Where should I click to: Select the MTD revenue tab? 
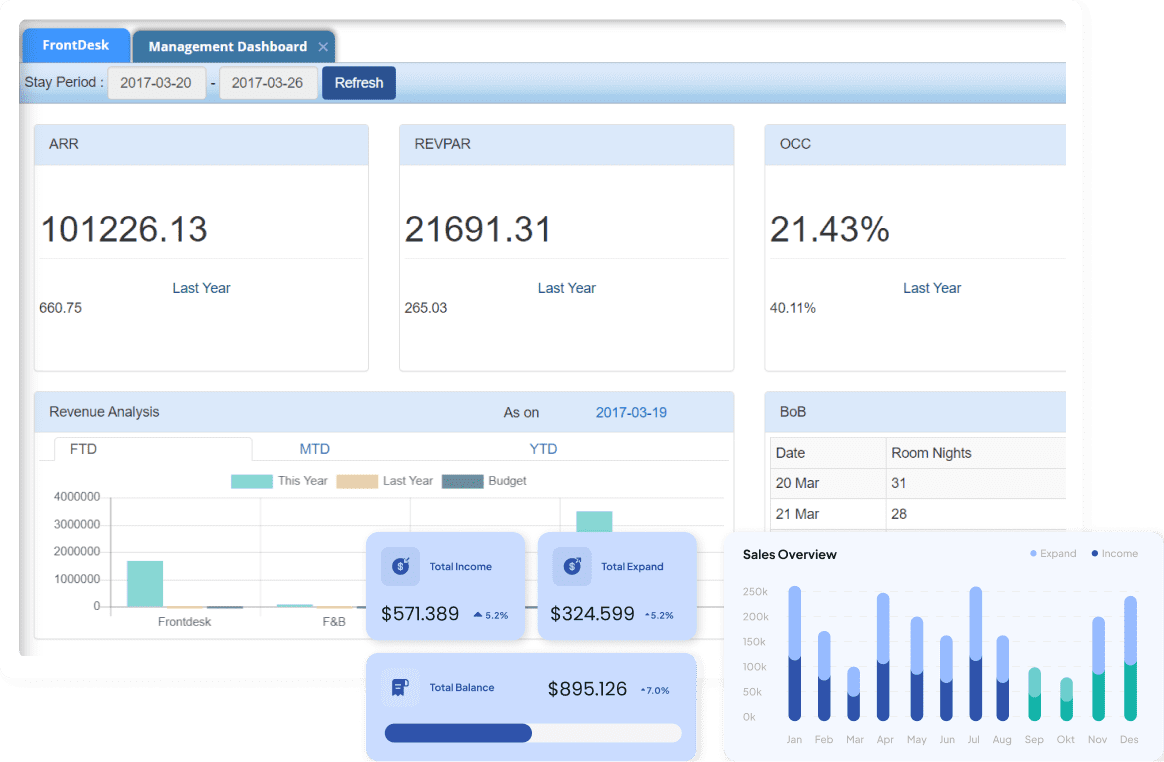coord(314,449)
